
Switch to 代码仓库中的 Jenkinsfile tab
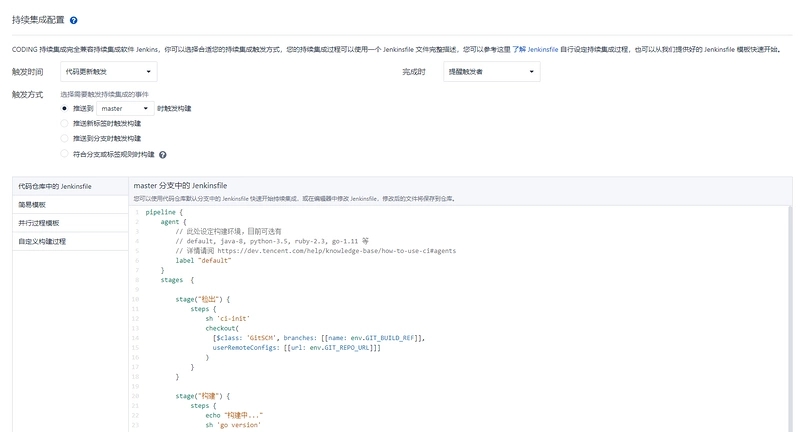tap(70, 187)
